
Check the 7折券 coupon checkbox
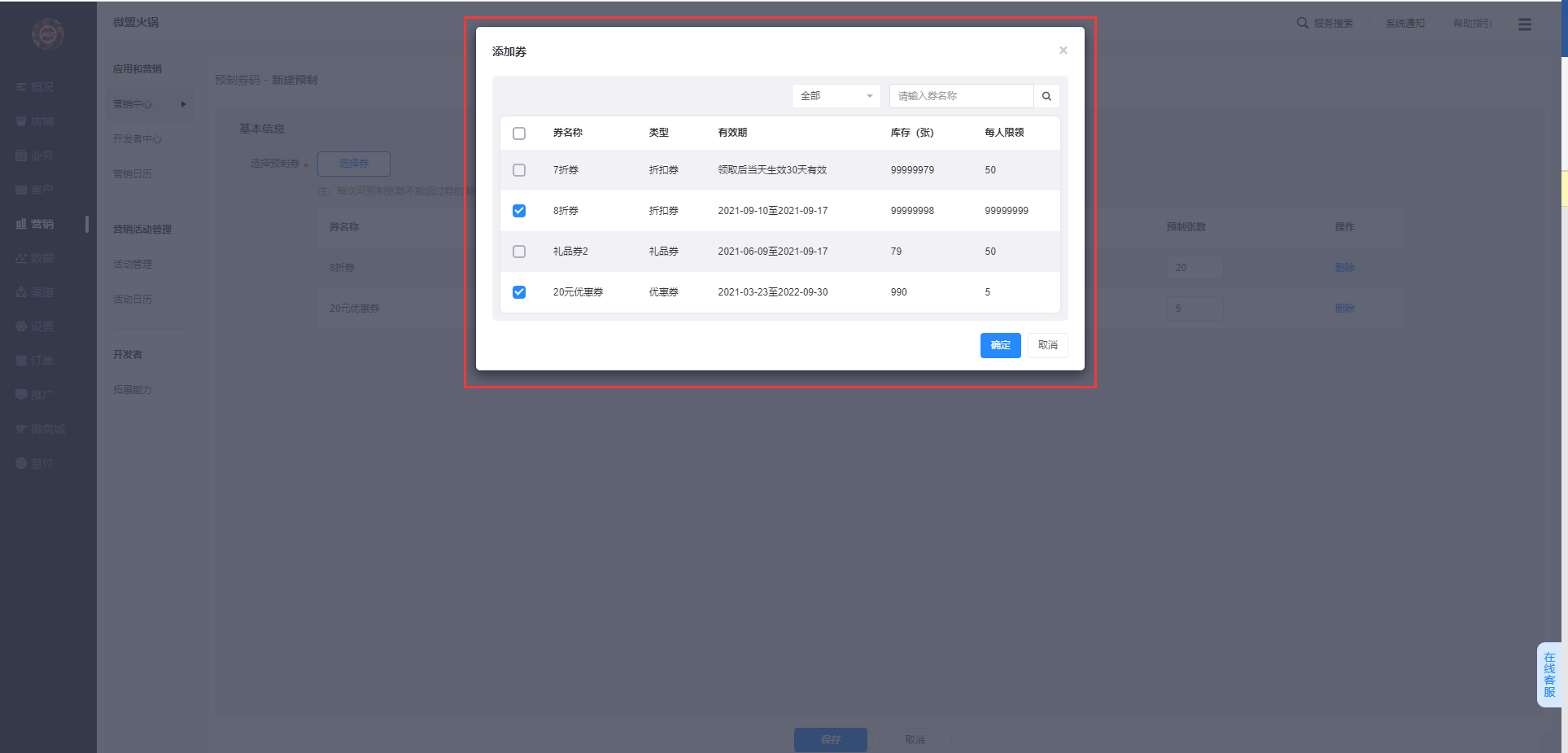[519, 170]
